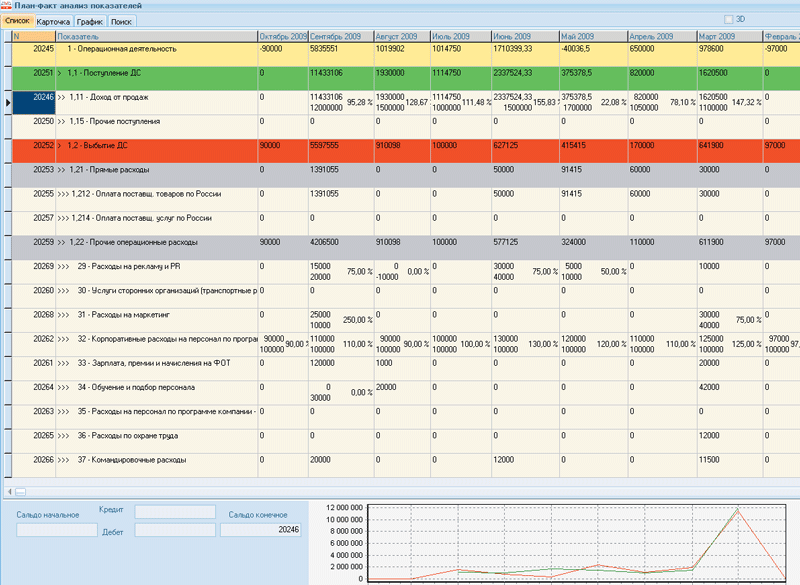This screenshot has width=800, height=585.
Task: Click the current-row arrow indicator beside row 20246
Action: click(5, 102)
